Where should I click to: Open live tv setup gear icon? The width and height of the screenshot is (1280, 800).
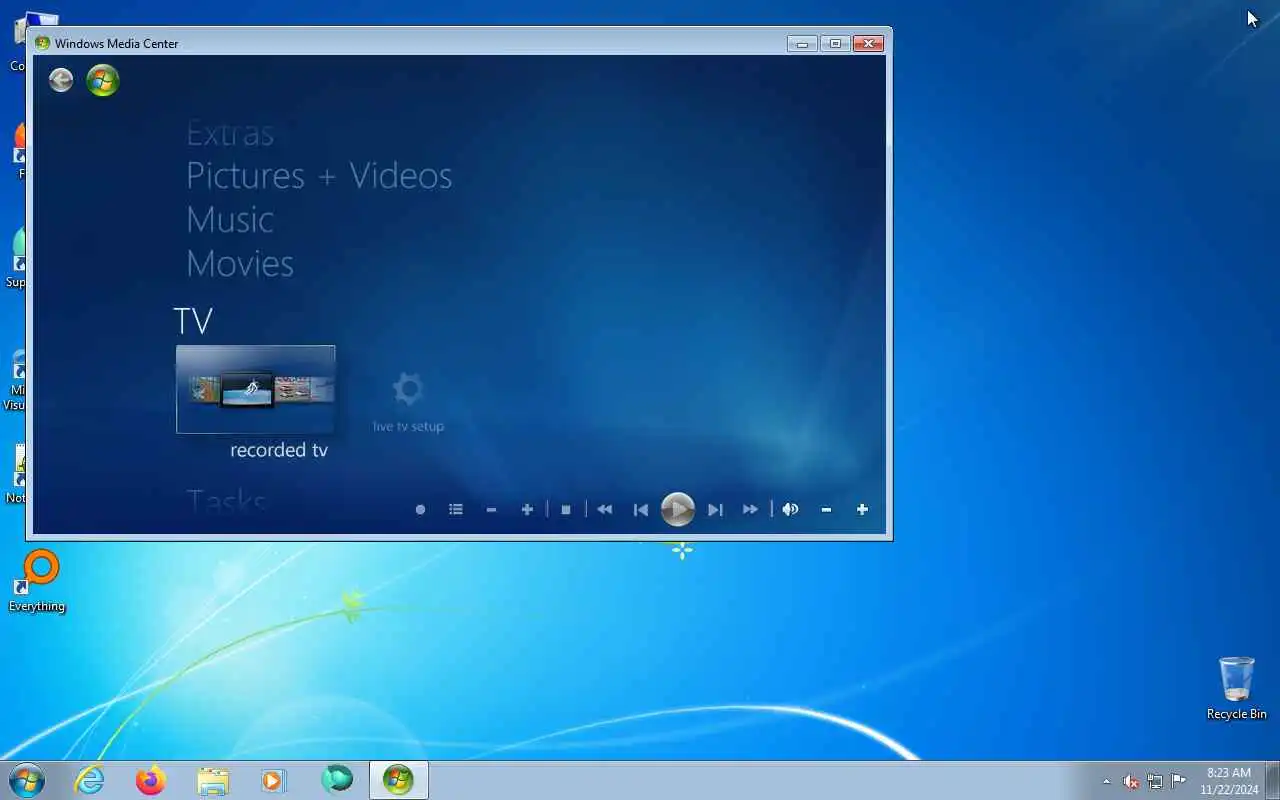pyautogui.click(x=408, y=388)
